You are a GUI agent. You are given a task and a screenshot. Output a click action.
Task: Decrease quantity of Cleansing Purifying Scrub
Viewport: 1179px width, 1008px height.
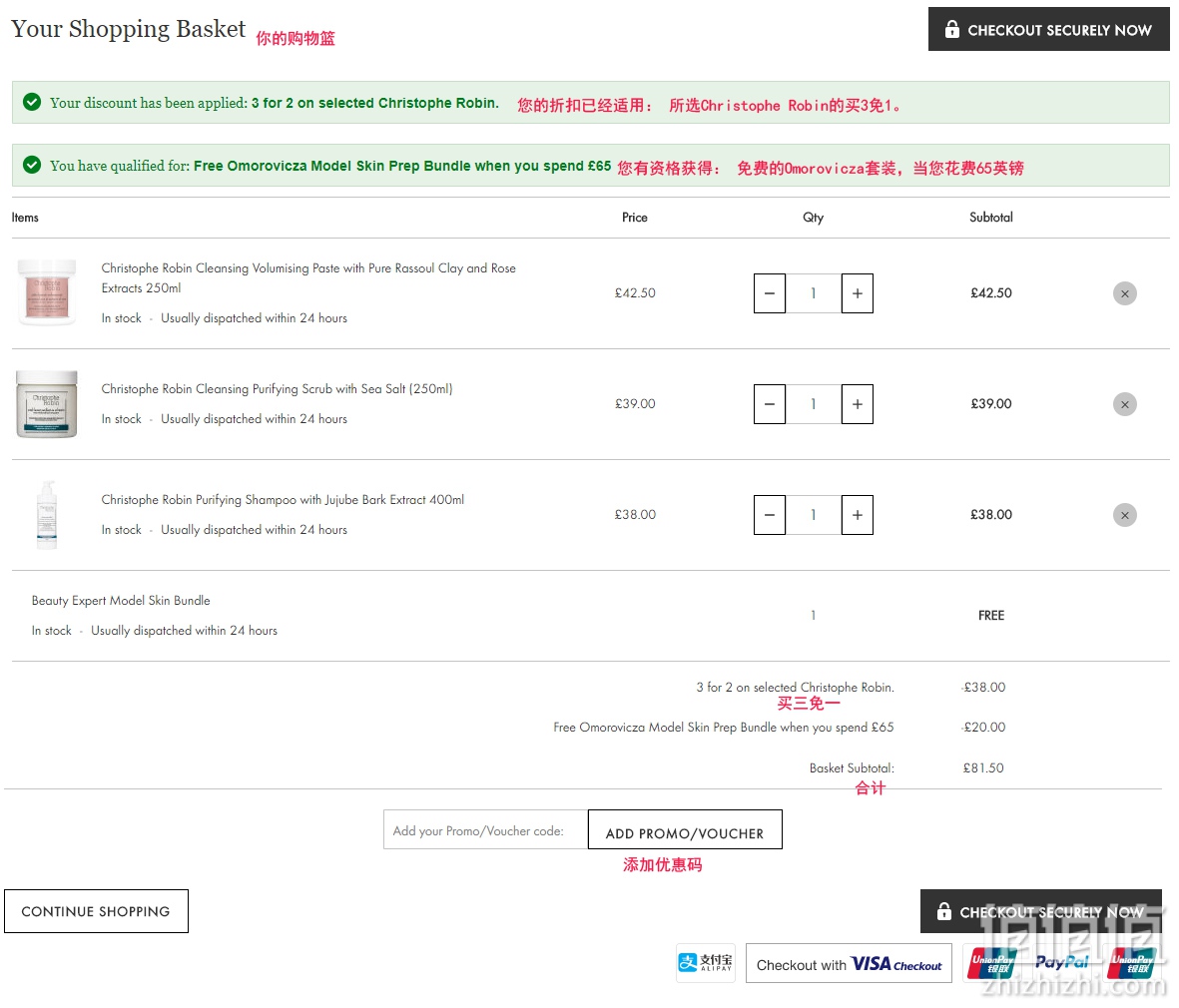click(x=770, y=404)
